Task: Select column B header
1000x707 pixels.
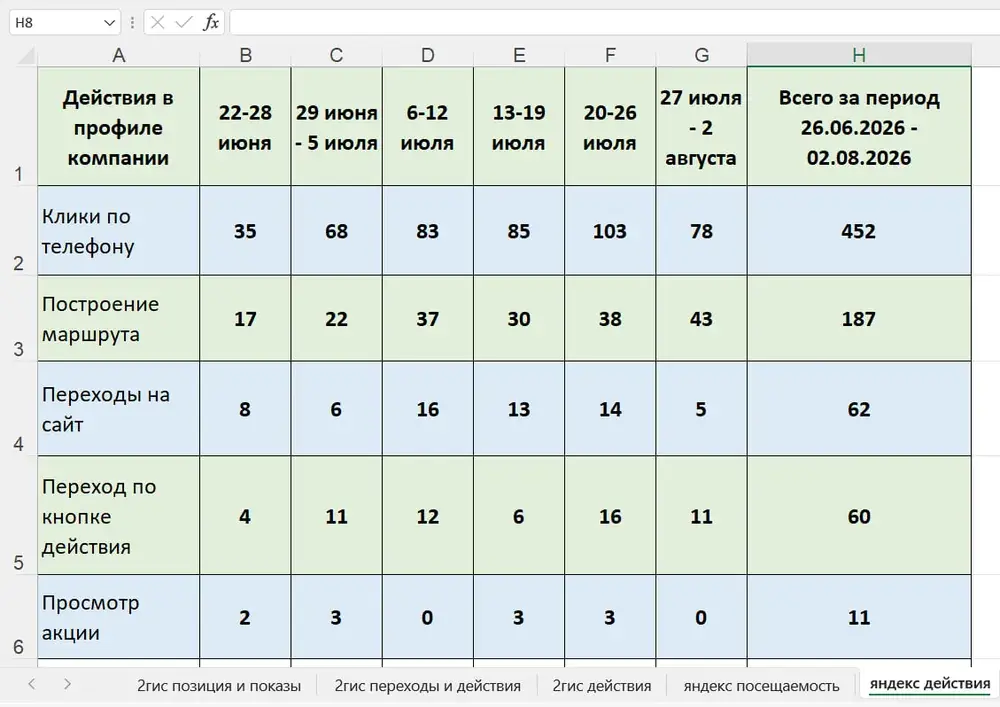Action: click(x=246, y=55)
